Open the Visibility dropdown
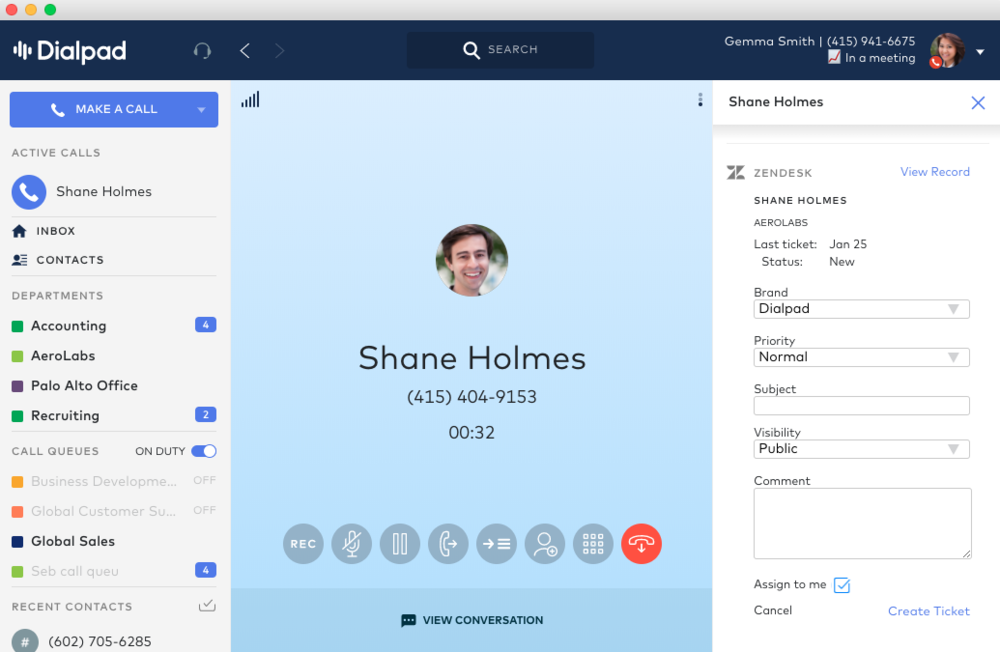Viewport: 1000px width, 652px height. [x=862, y=449]
